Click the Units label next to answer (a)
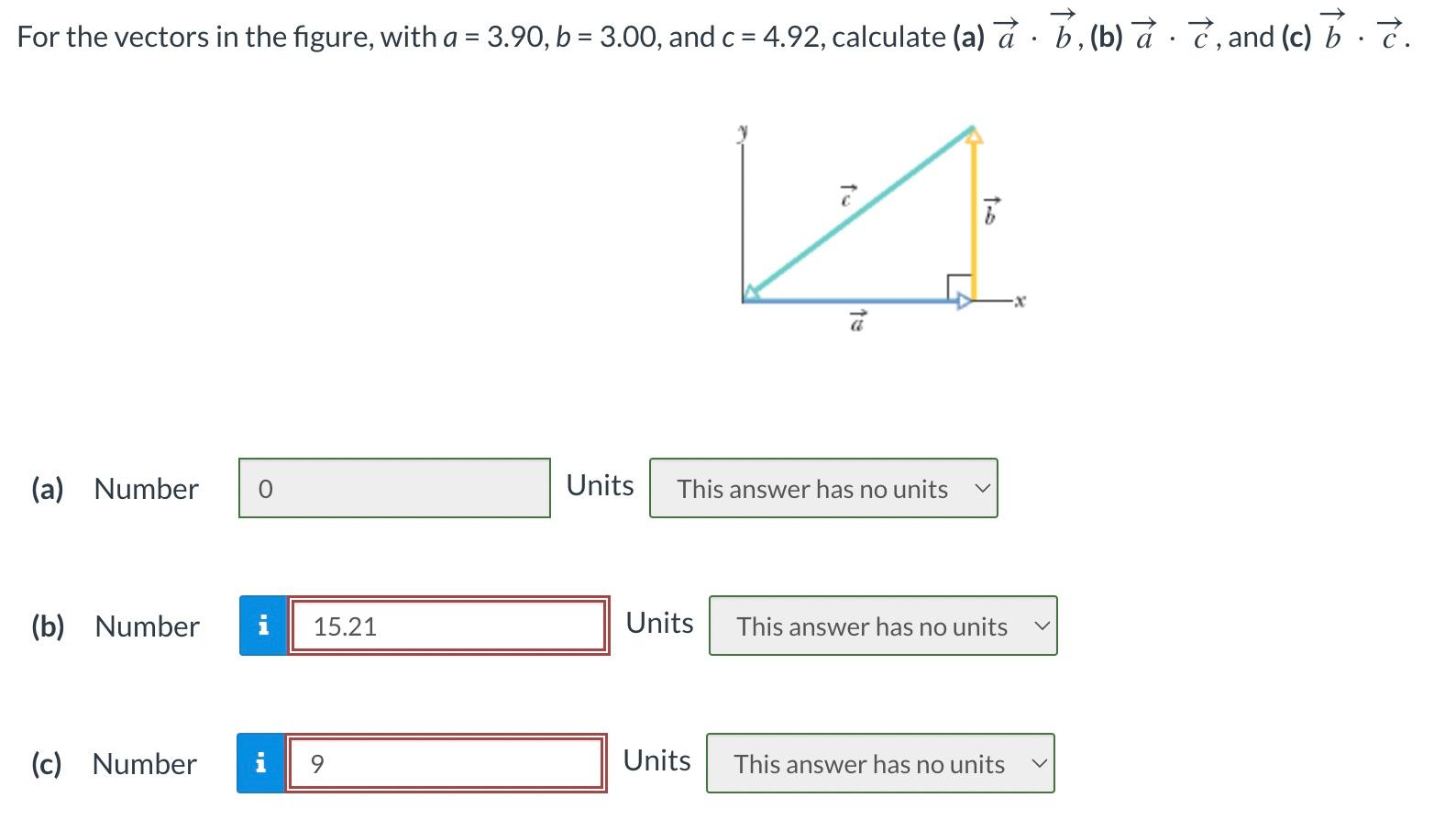The width and height of the screenshot is (1456, 831). pos(600,485)
